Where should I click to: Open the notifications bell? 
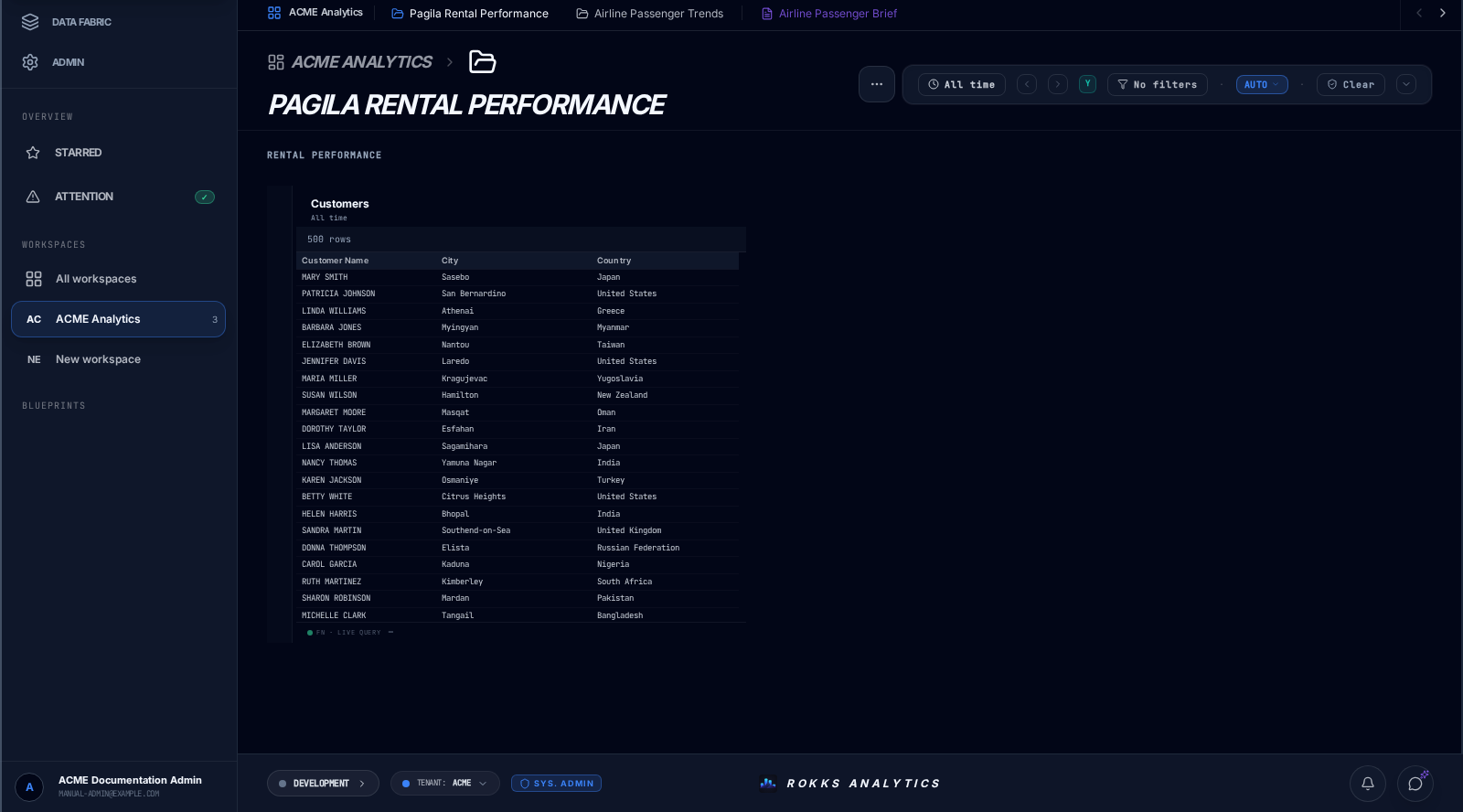tap(1368, 784)
